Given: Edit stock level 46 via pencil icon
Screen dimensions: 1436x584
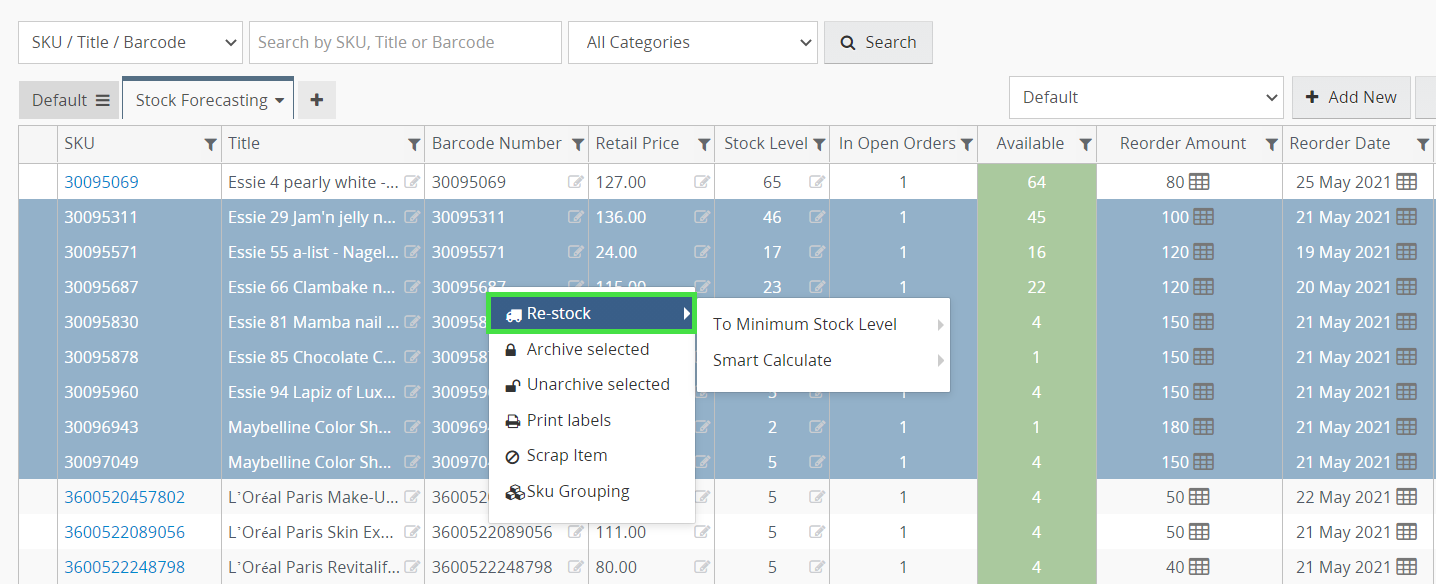Looking at the screenshot, I should click(x=817, y=217).
